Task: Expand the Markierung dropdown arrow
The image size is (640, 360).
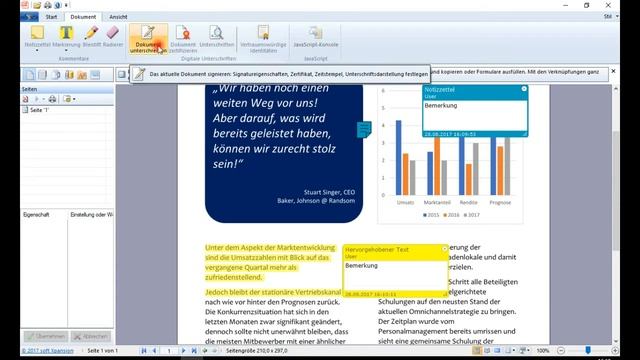Action: click(66, 51)
